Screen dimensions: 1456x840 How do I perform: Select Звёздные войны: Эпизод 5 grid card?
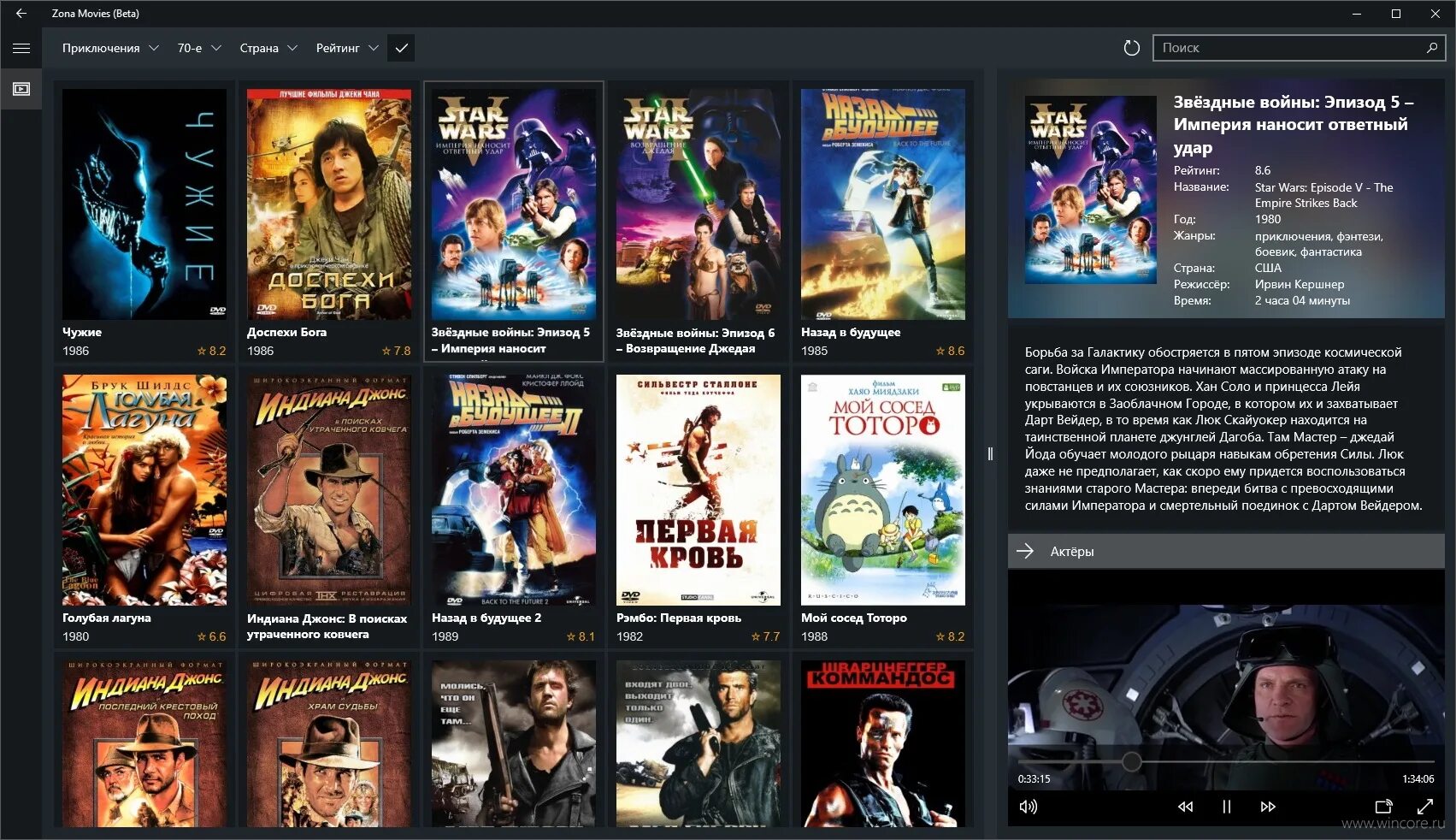(514, 222)
